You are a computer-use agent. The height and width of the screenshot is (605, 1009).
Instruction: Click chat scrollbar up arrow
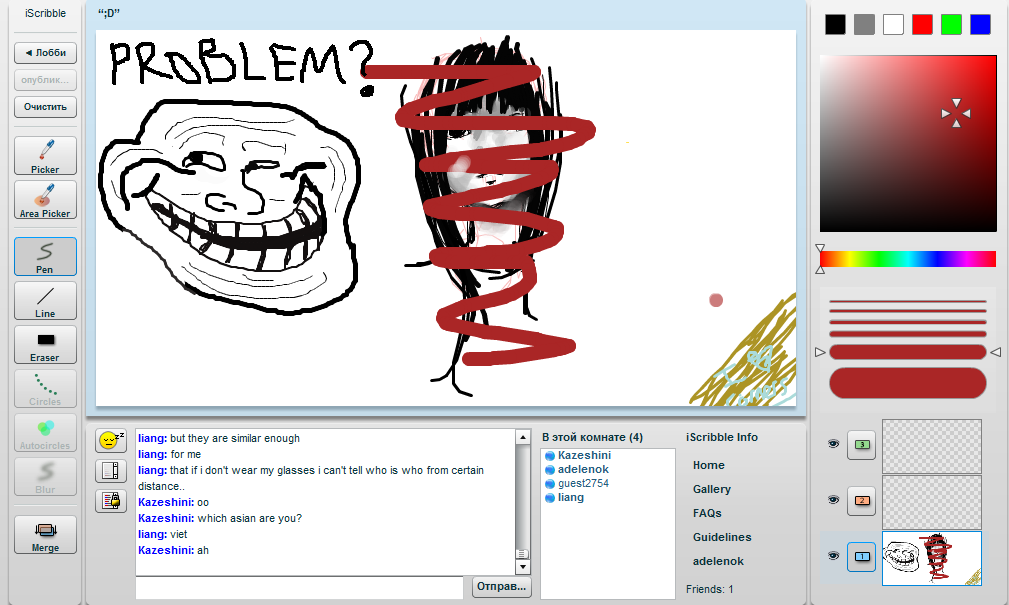click(x=523, y=438)
